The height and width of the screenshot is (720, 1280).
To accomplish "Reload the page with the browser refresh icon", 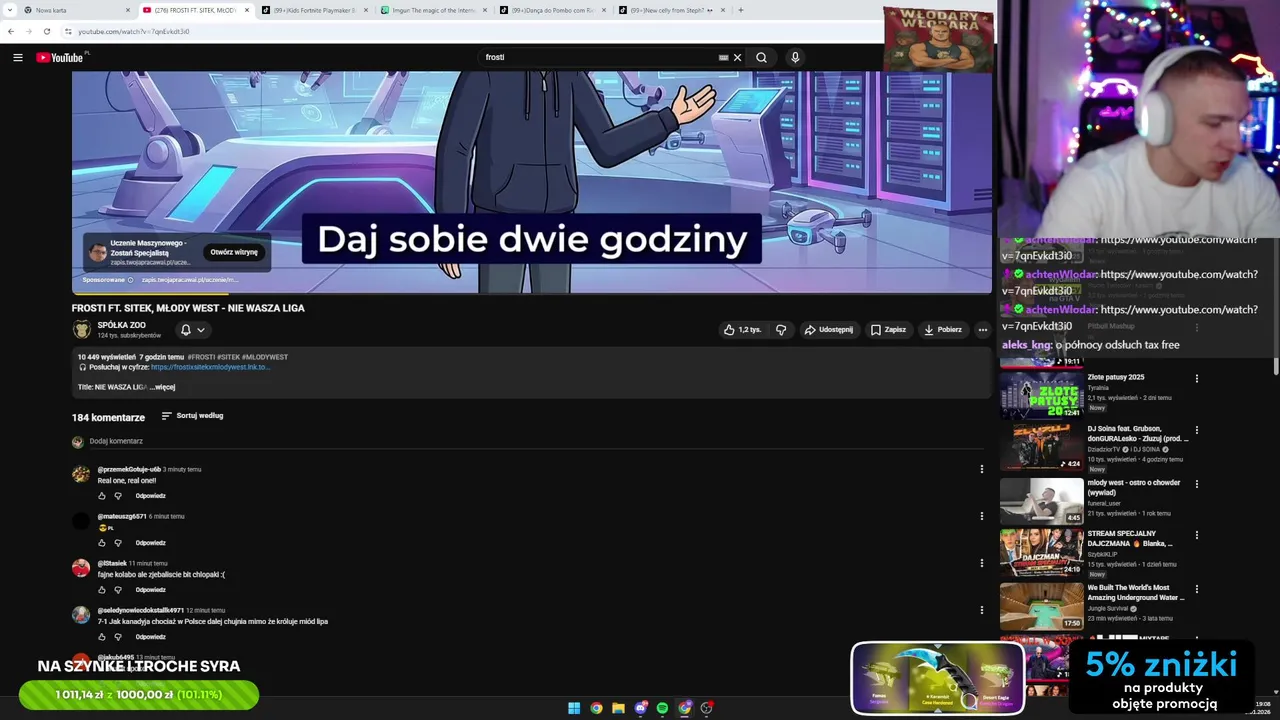I will click(x=46, y=31).
